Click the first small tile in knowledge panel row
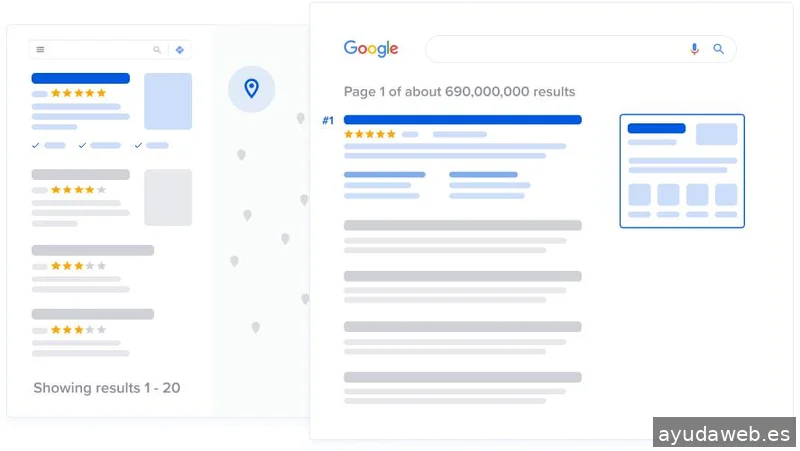Image resolution: width=800 pixels, height=451 pixels. [x=639, y=194]
